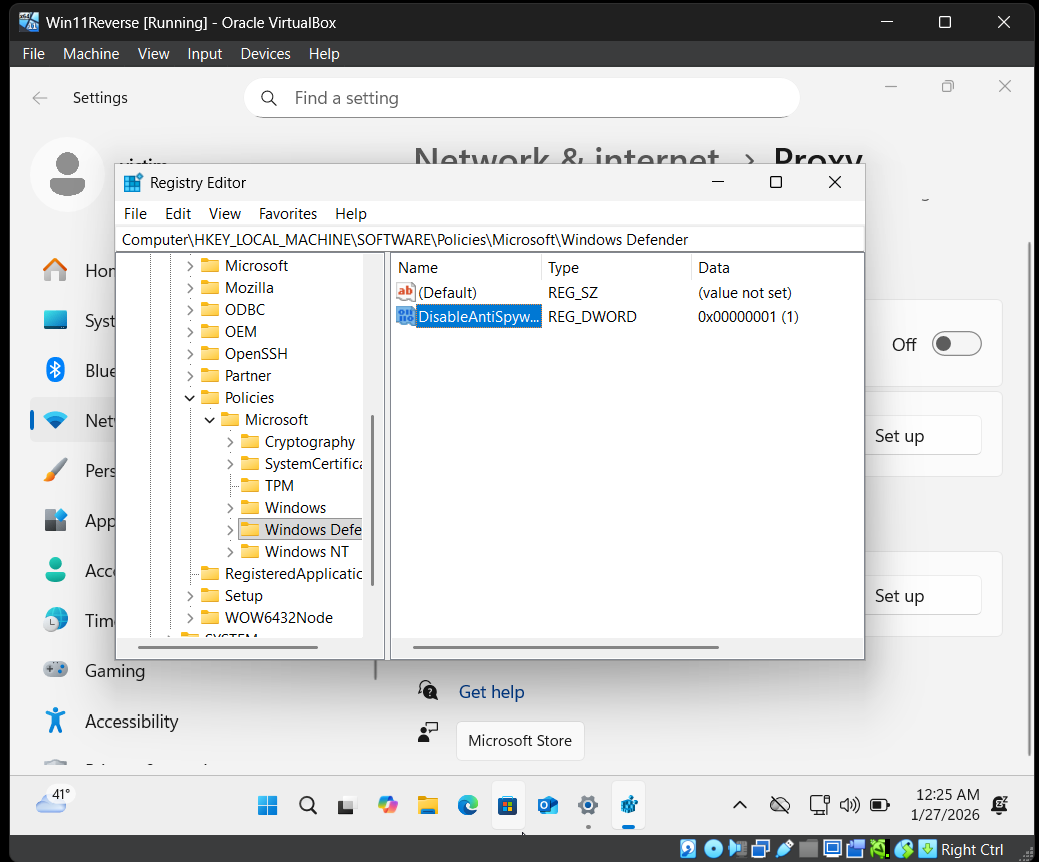Open the Favorites menu in Registry Editor
This screenshot has width=1039, height=862.
click(287, 214)
